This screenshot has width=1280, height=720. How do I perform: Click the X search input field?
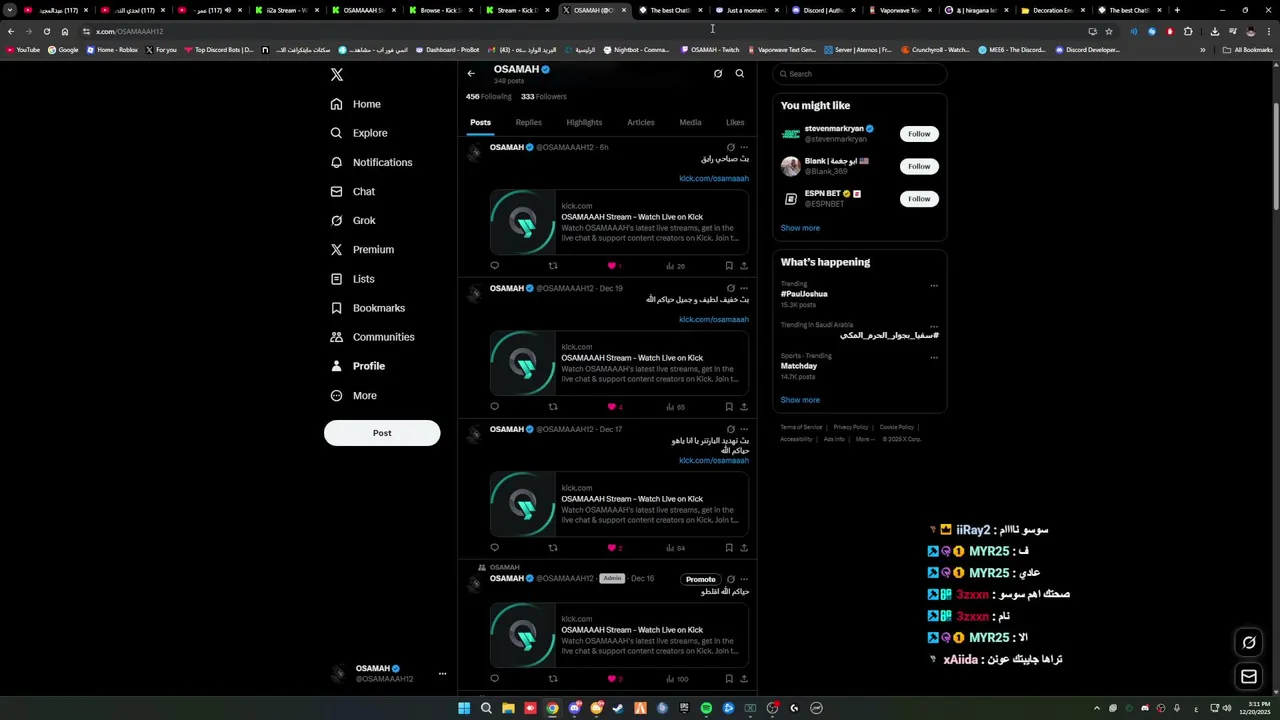(x=860, y=74)
